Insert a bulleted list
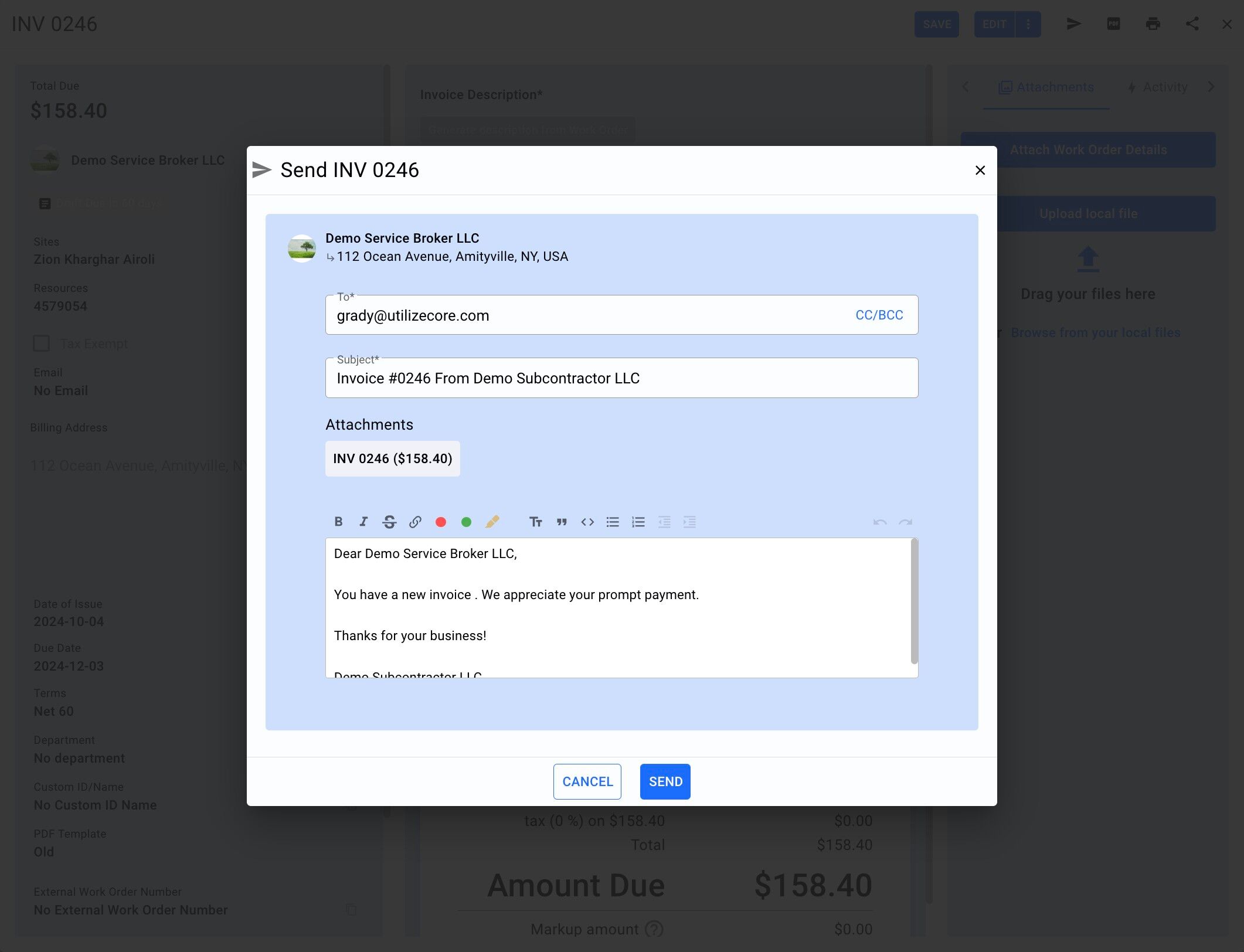The image size is (1244, 952). pyautogui.click(x=613, y=522)
